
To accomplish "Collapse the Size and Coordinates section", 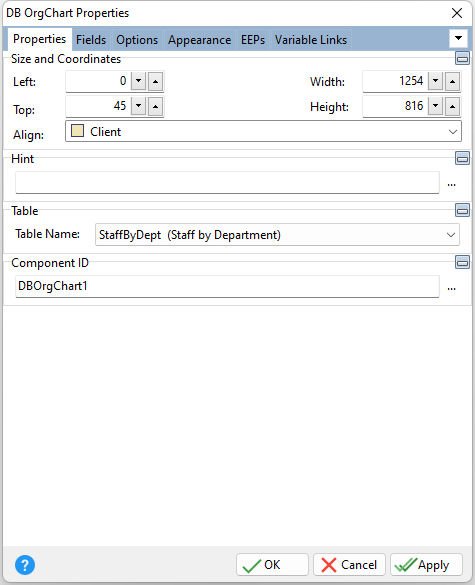I will tap(462, 59).
